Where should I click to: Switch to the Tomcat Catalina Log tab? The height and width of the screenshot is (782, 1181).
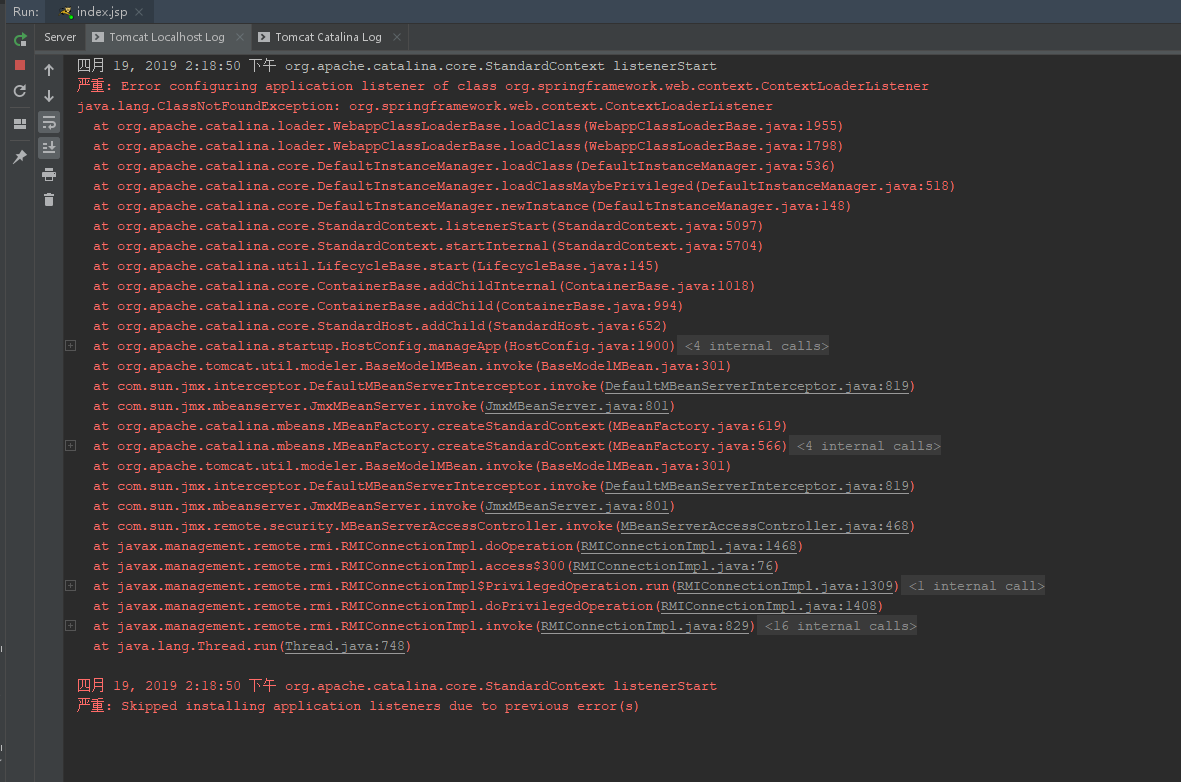[328, 37]
